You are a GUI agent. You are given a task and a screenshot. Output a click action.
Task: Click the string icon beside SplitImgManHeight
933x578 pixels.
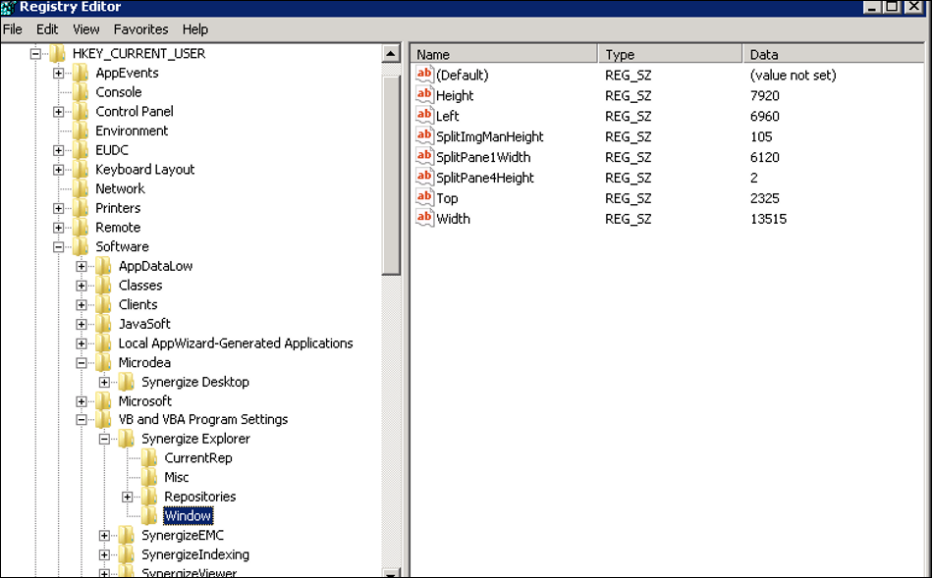(424, 136)
